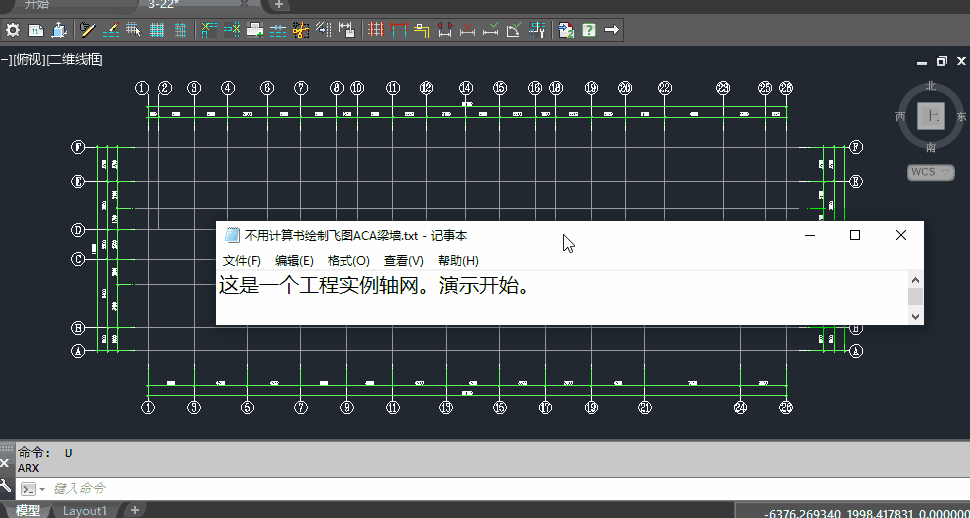This screenshot has height=518, width=970.
Task: Click the blue 3D box with up arrow icon
Action: (59, 30)
